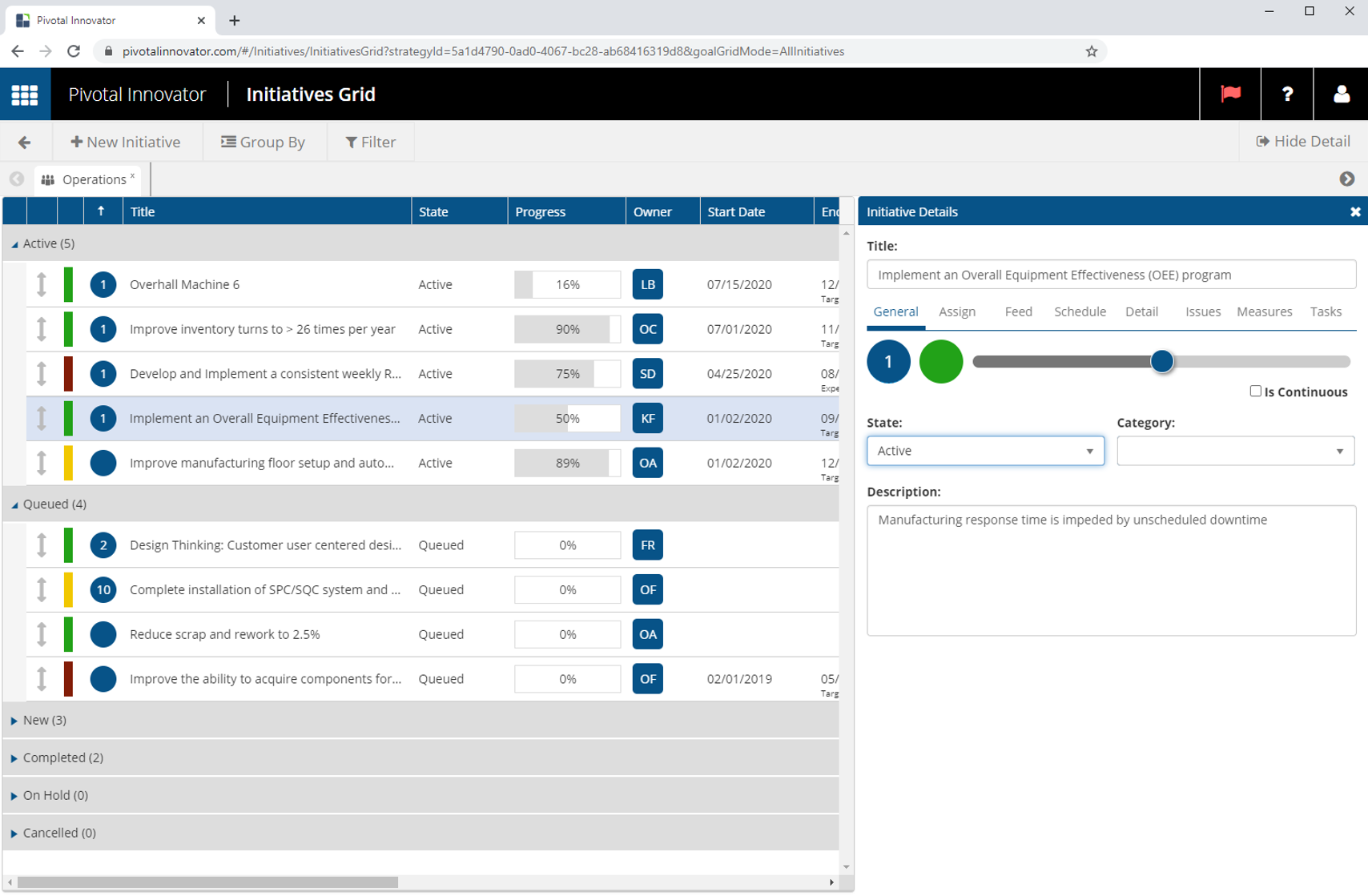
Task: Click New Initiative button
Action: pyautogui.click(x=127, y=143)
